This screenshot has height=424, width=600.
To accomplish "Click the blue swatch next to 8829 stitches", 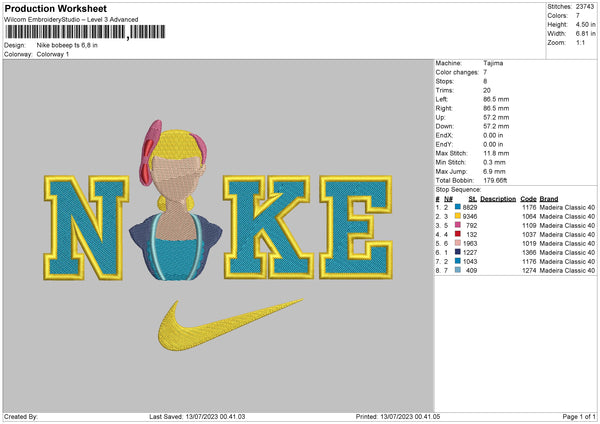I will [x=458, y=207].
